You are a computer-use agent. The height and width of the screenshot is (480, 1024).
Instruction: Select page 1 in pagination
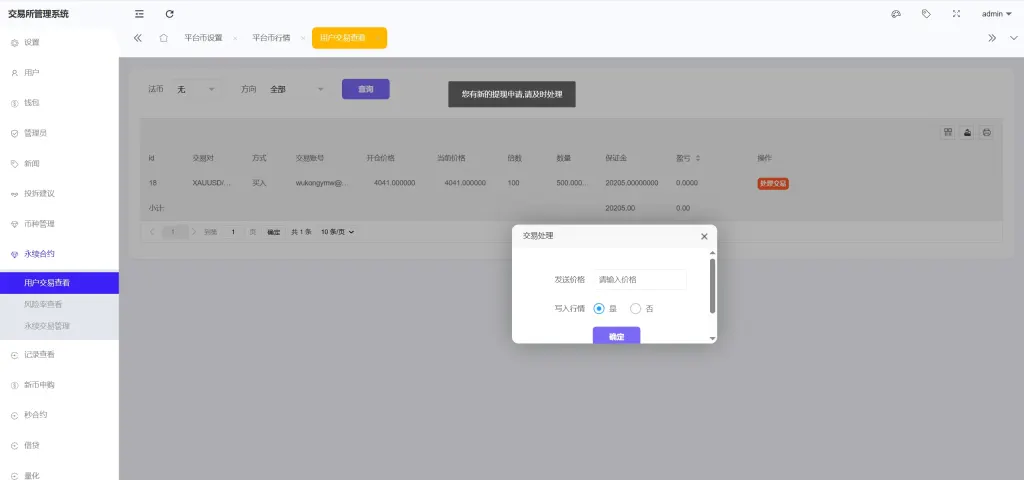(173, 232)
